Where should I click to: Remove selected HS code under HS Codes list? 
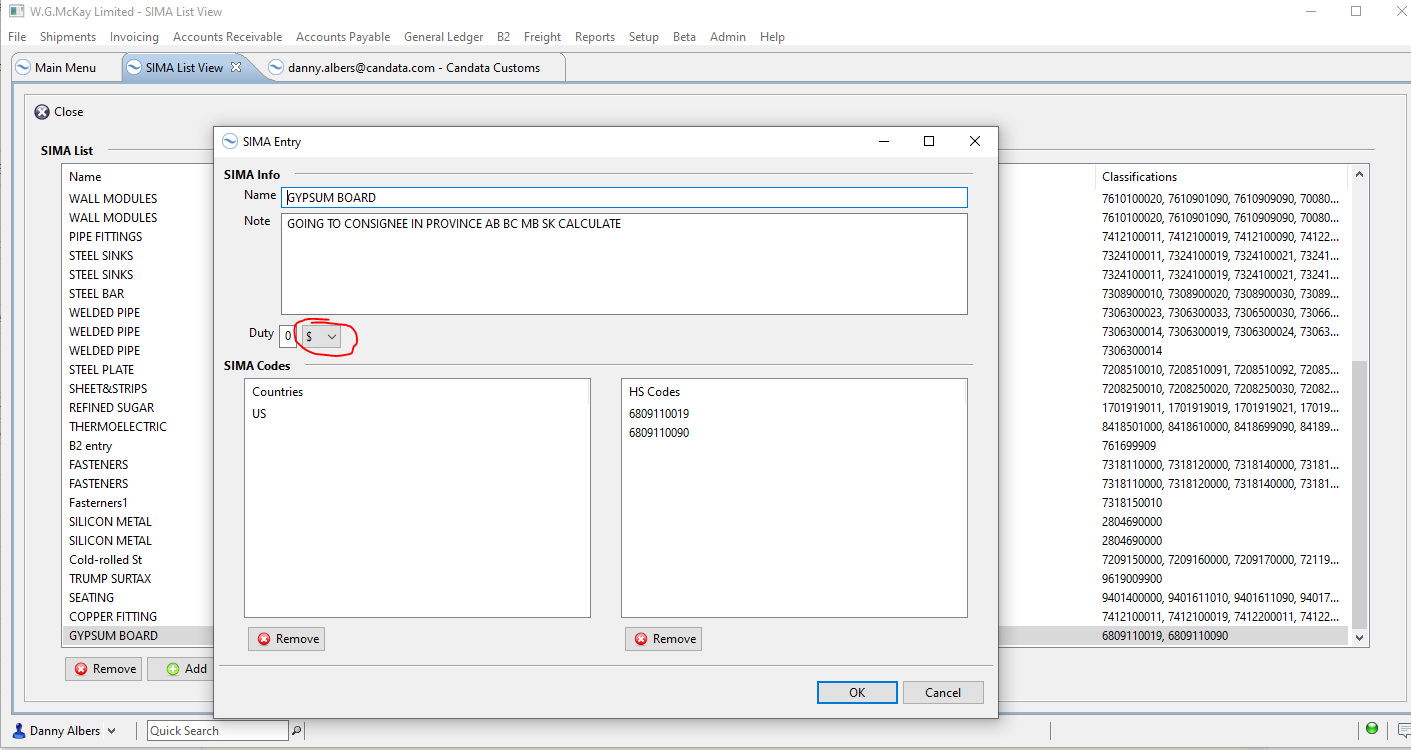click(x=663, y=639)
